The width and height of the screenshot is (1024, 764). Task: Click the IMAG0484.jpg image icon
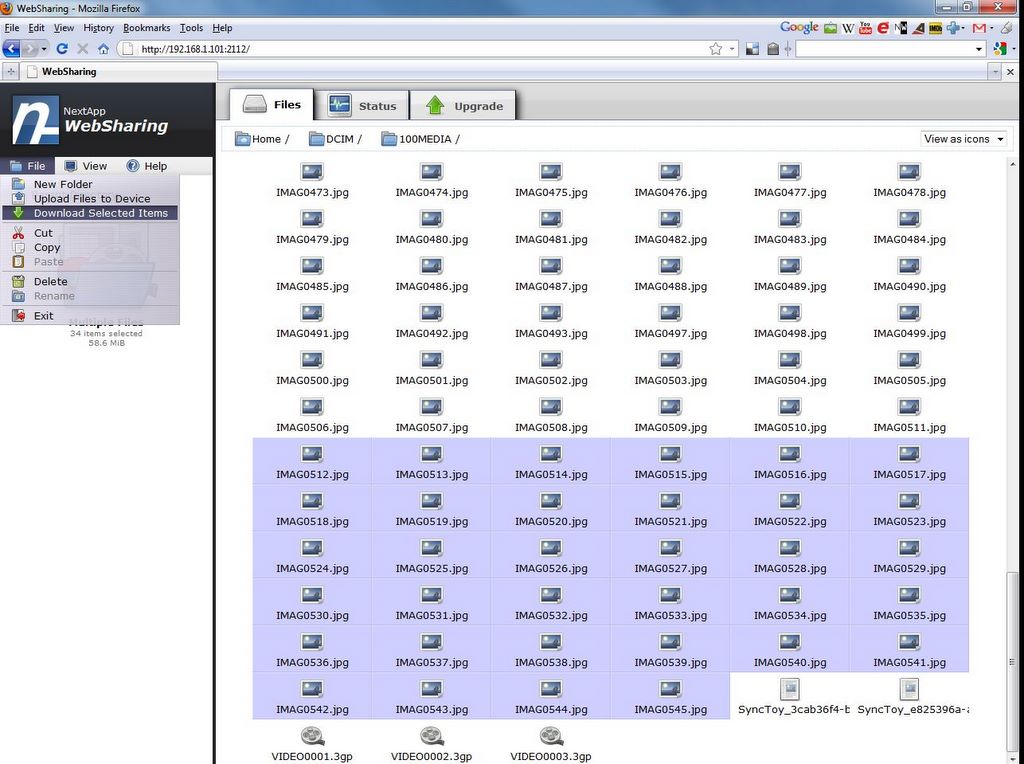pyautogui.click(x=909, y=219)
